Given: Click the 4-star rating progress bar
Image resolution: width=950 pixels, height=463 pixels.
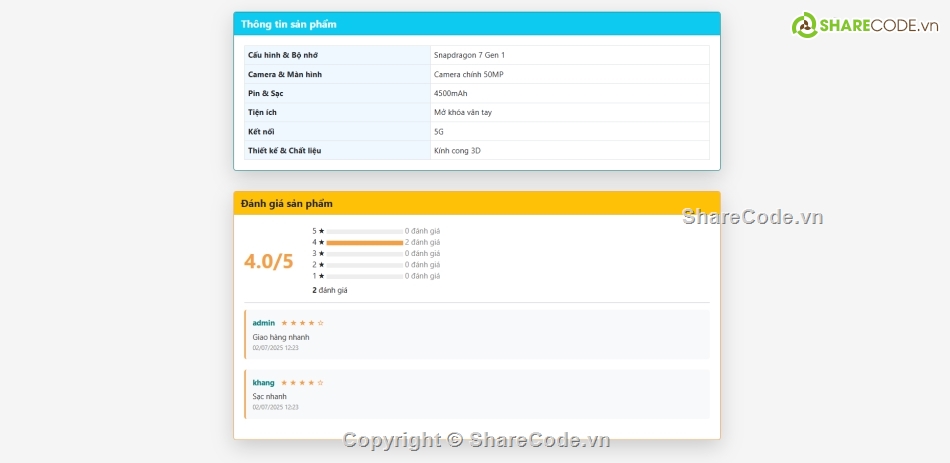Looking at the screenshot, I should click(365, 242).
